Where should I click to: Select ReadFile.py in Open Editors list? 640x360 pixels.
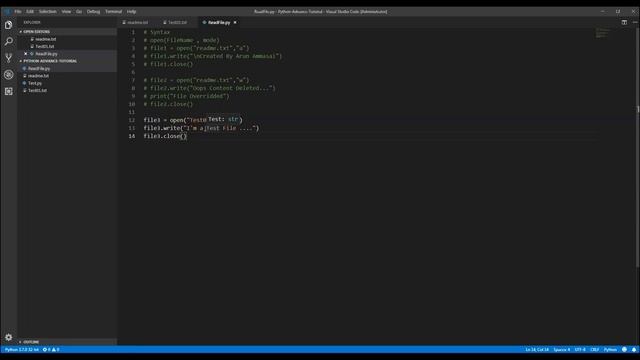[x=46, y=54]
